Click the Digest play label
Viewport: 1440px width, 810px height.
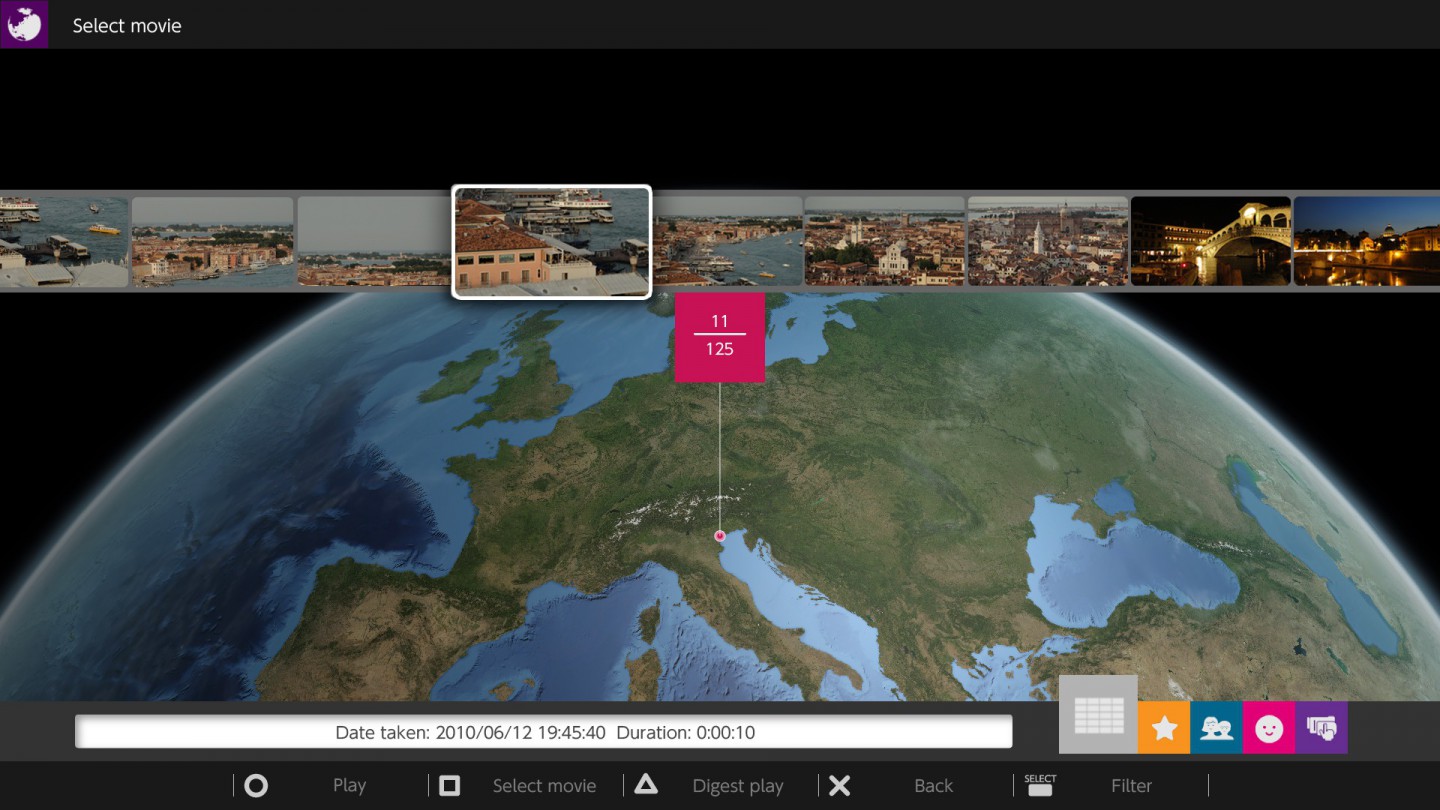coord(737,786)
